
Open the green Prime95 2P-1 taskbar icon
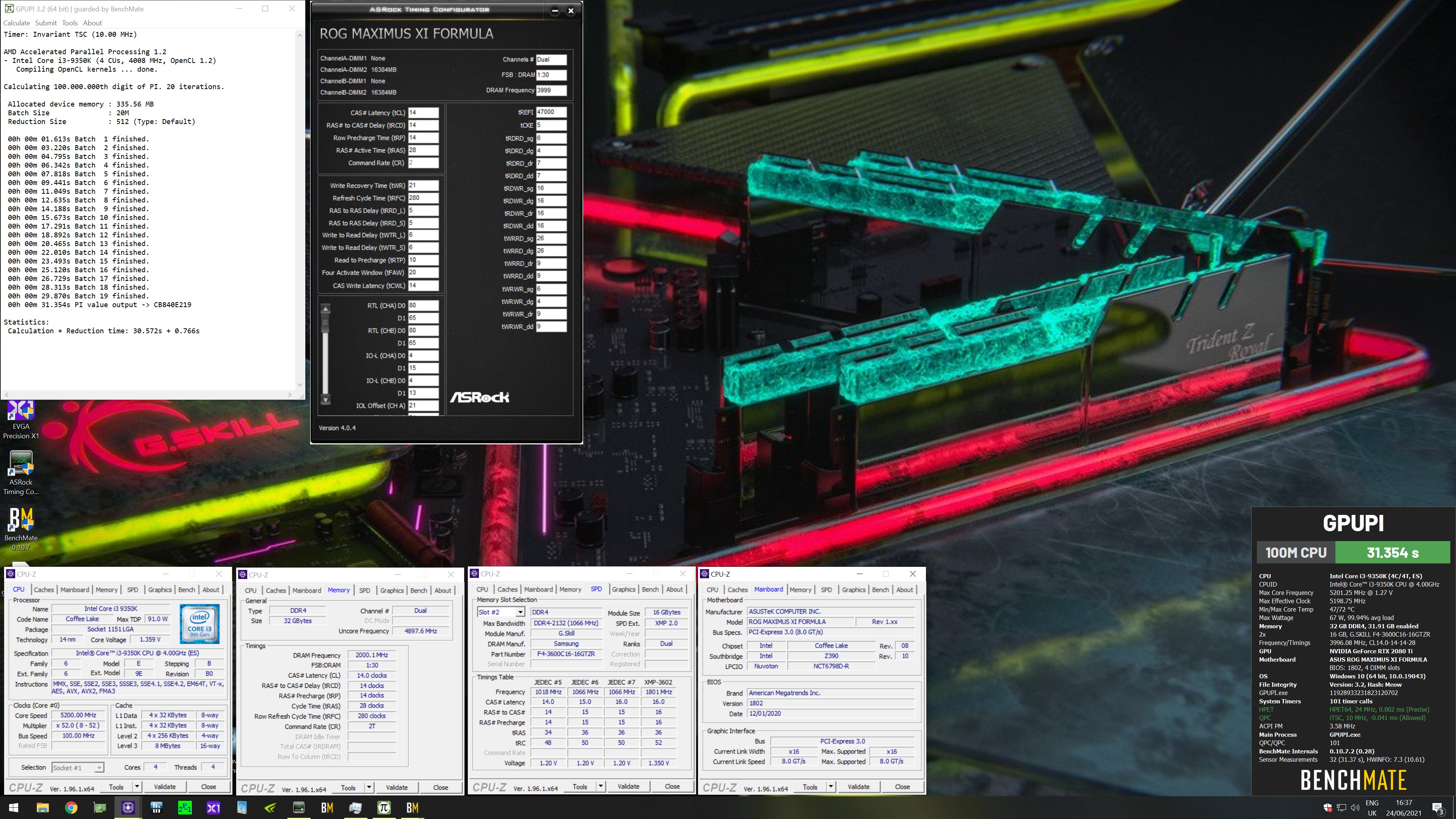pos(185,808)
